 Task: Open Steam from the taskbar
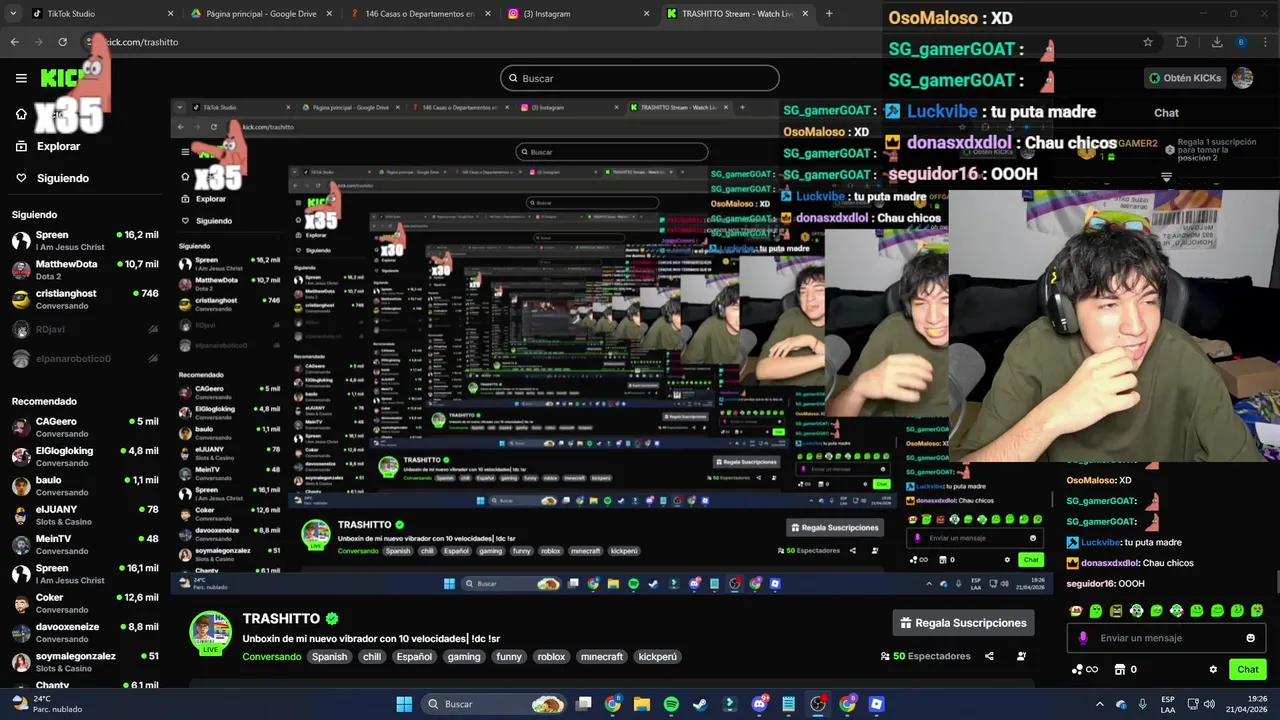pos(700,704)
